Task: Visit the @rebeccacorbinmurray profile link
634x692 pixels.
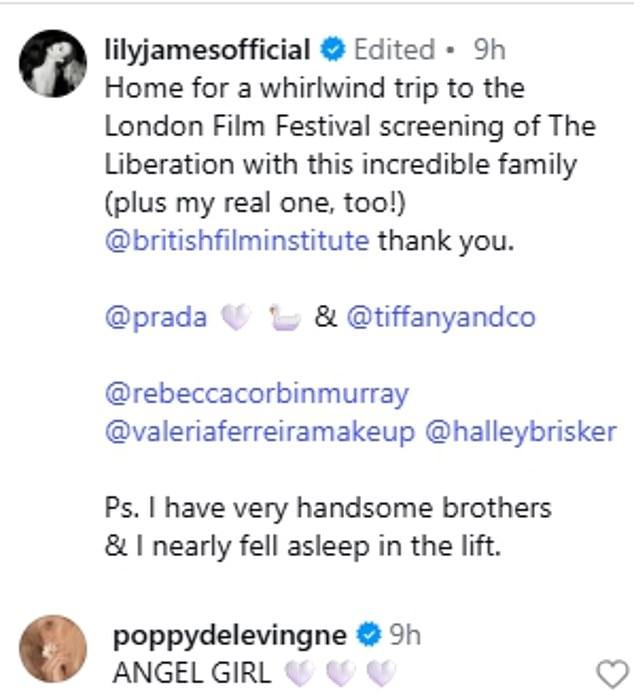Action: (x=257, y=394)
